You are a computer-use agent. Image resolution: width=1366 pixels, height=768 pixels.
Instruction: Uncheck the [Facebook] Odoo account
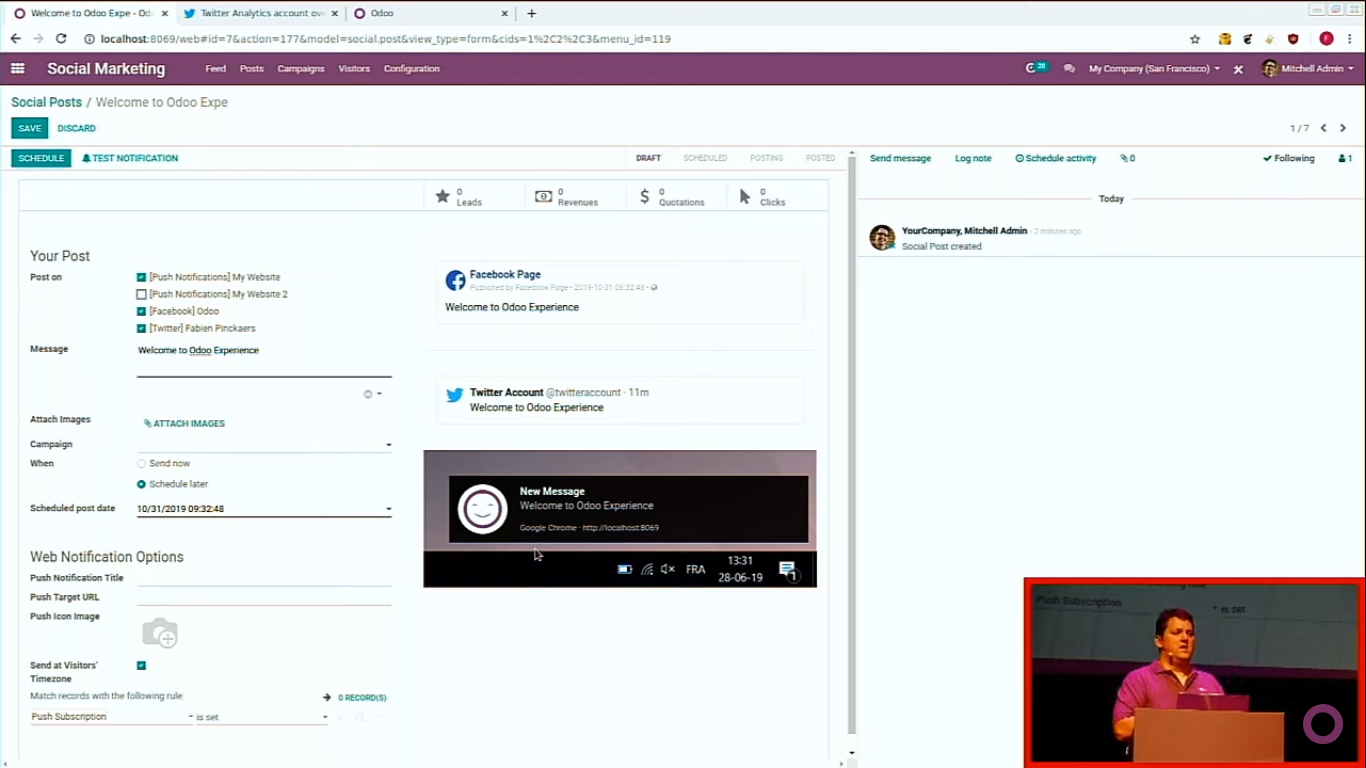tap(141, 311)
